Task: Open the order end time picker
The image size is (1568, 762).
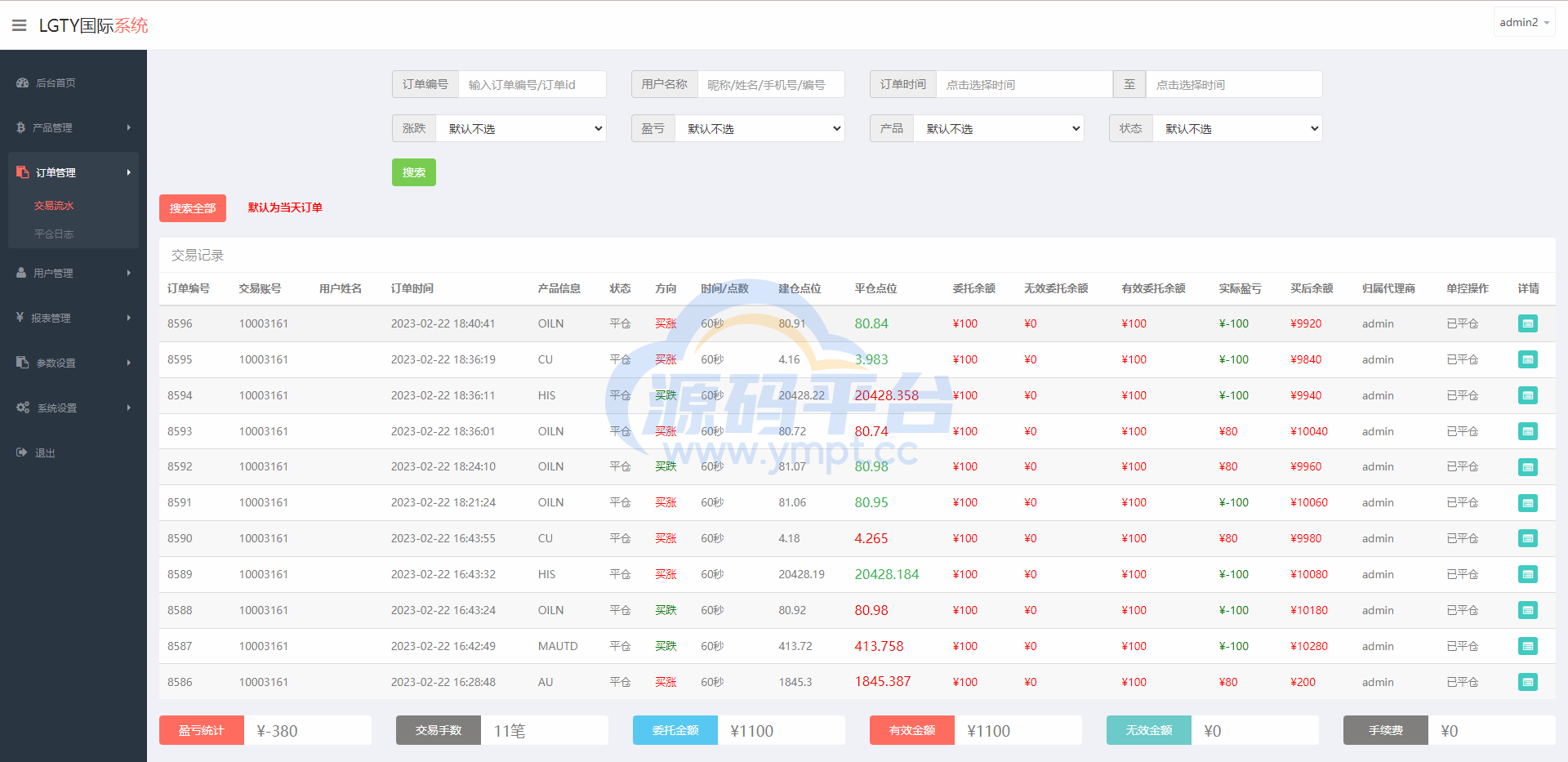Action: [x=1234, y=84]
